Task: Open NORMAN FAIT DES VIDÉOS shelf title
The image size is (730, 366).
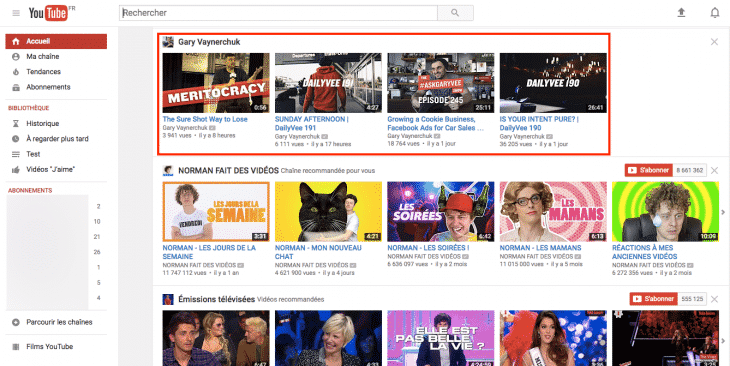Action: 228,170
